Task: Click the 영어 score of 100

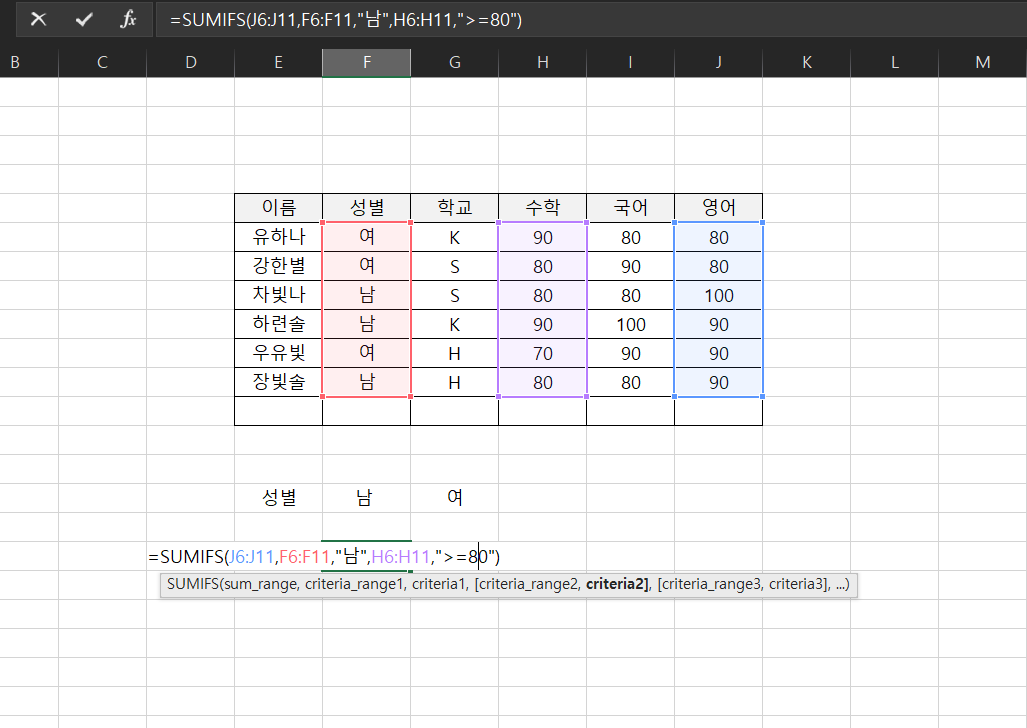Action: [x=718, y=295]
